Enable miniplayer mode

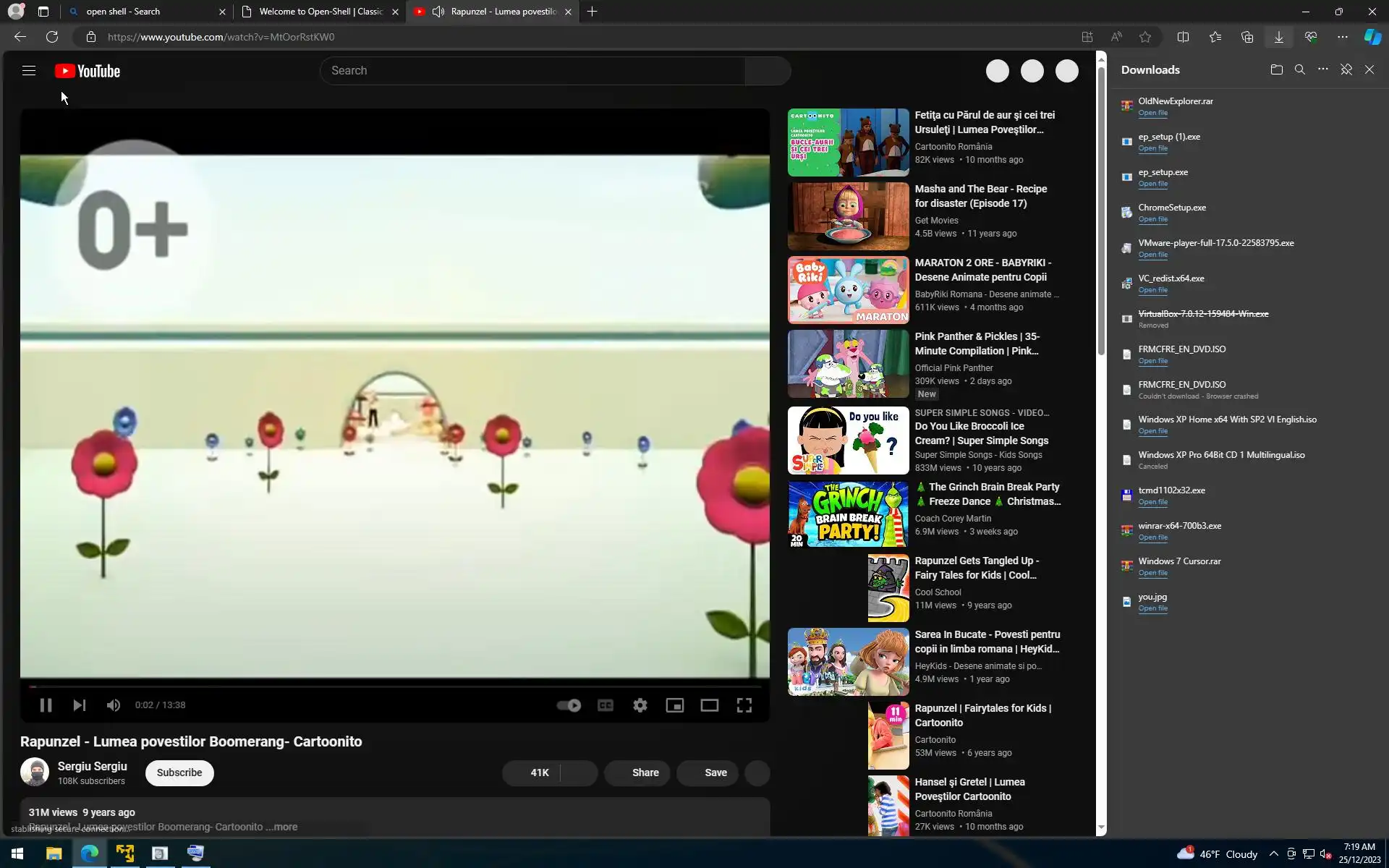pos(674,705)
